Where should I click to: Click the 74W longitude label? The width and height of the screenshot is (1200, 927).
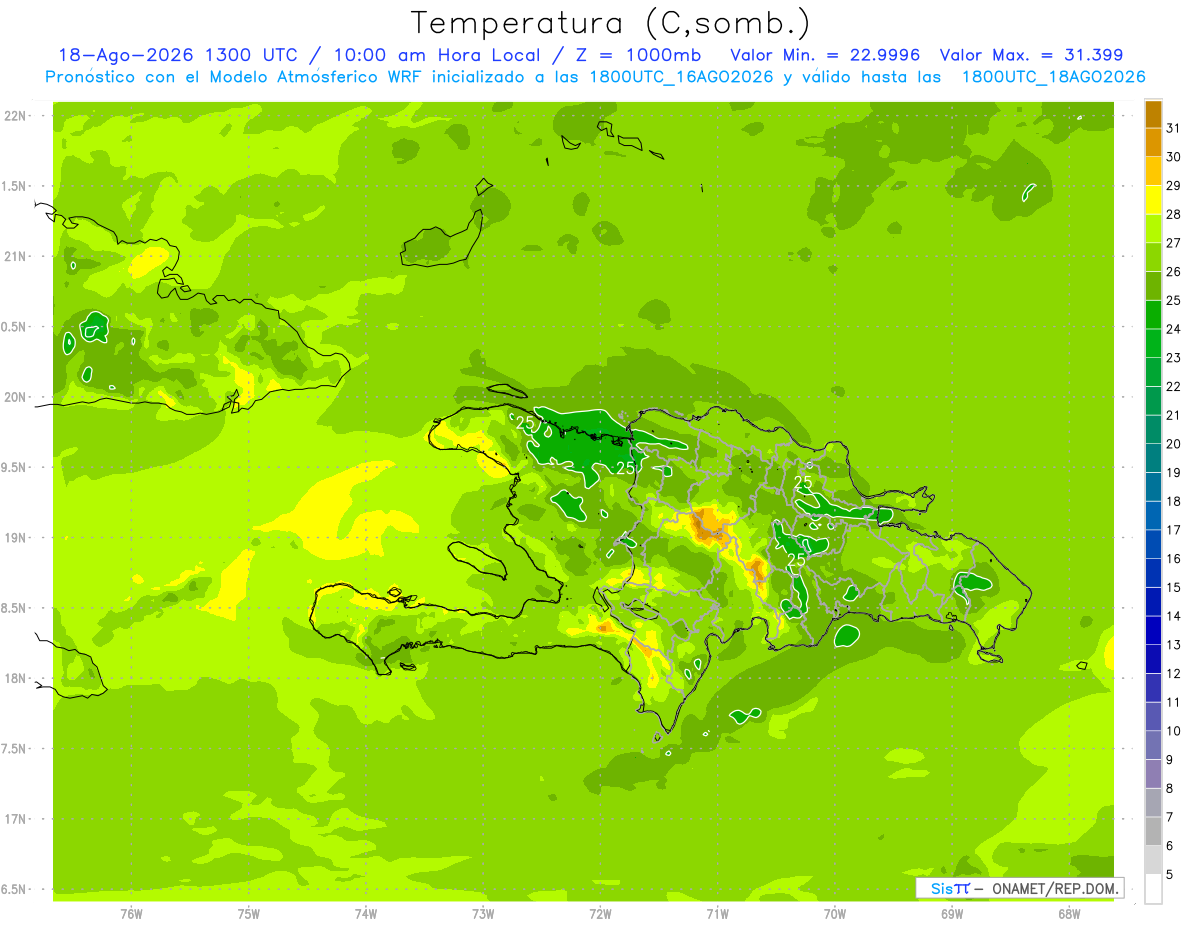[366, 913]
